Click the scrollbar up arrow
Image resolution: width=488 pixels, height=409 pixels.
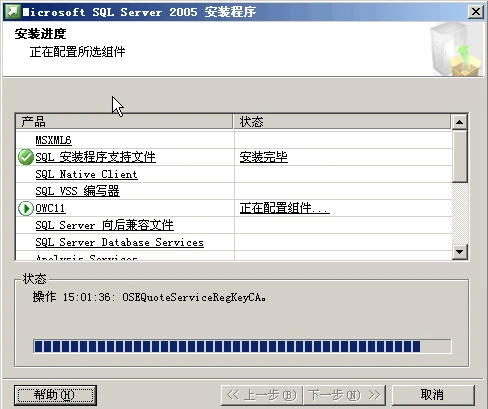pos(459,122)
